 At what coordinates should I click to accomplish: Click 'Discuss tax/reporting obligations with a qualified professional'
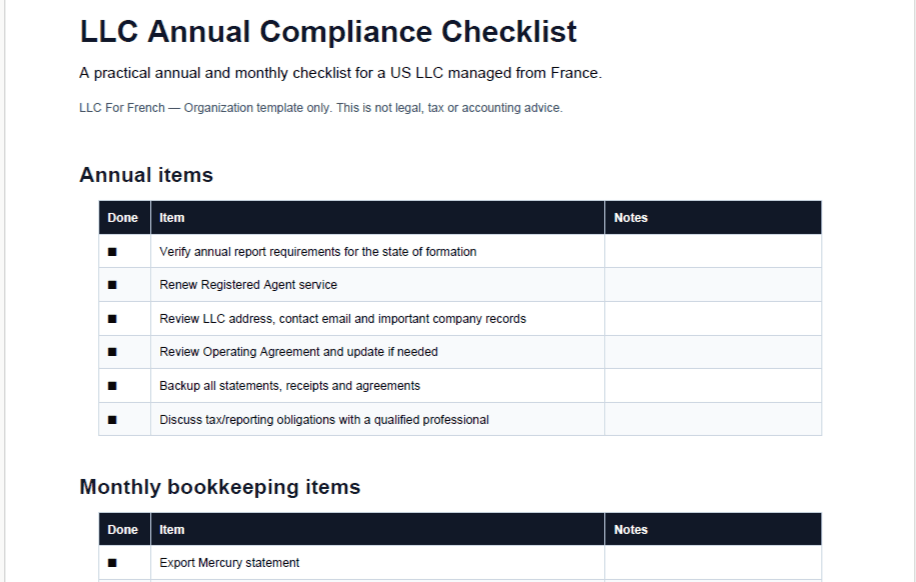point(324,420)
